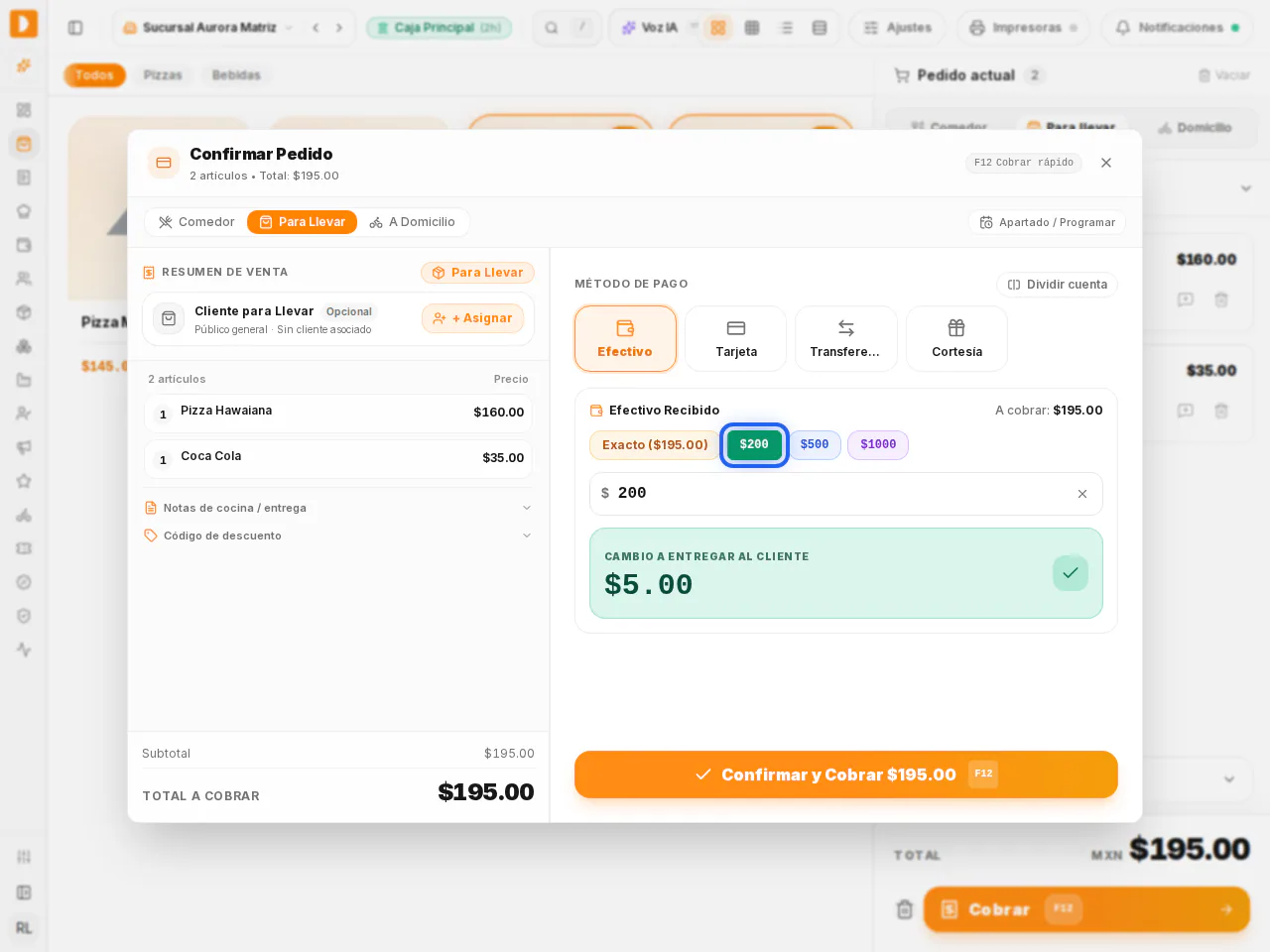The height and width of the screenshot is (952, 1270).
Task: Open Sucursal Aurora Matriz branch dropdown
Action: pyautogui.click(x=207, y=28)
